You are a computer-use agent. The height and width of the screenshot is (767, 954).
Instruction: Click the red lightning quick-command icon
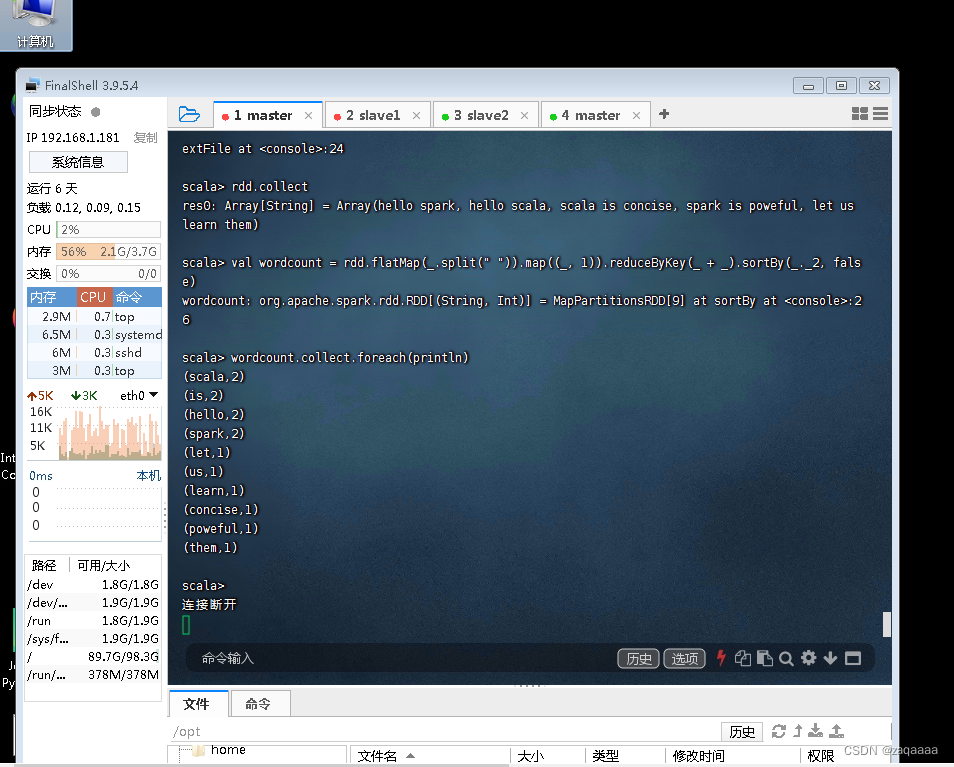click(721, 658)
